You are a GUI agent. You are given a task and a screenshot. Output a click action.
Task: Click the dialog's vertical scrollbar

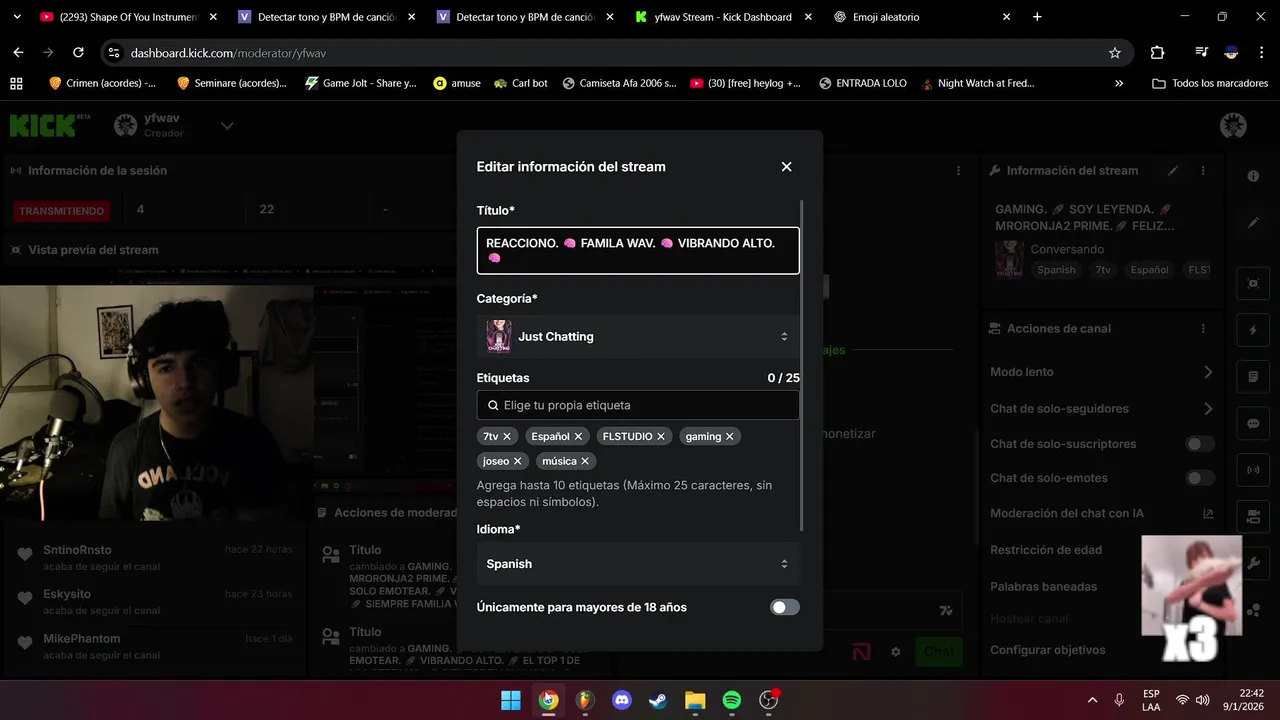pyautogui.click(x=802, y=365)
